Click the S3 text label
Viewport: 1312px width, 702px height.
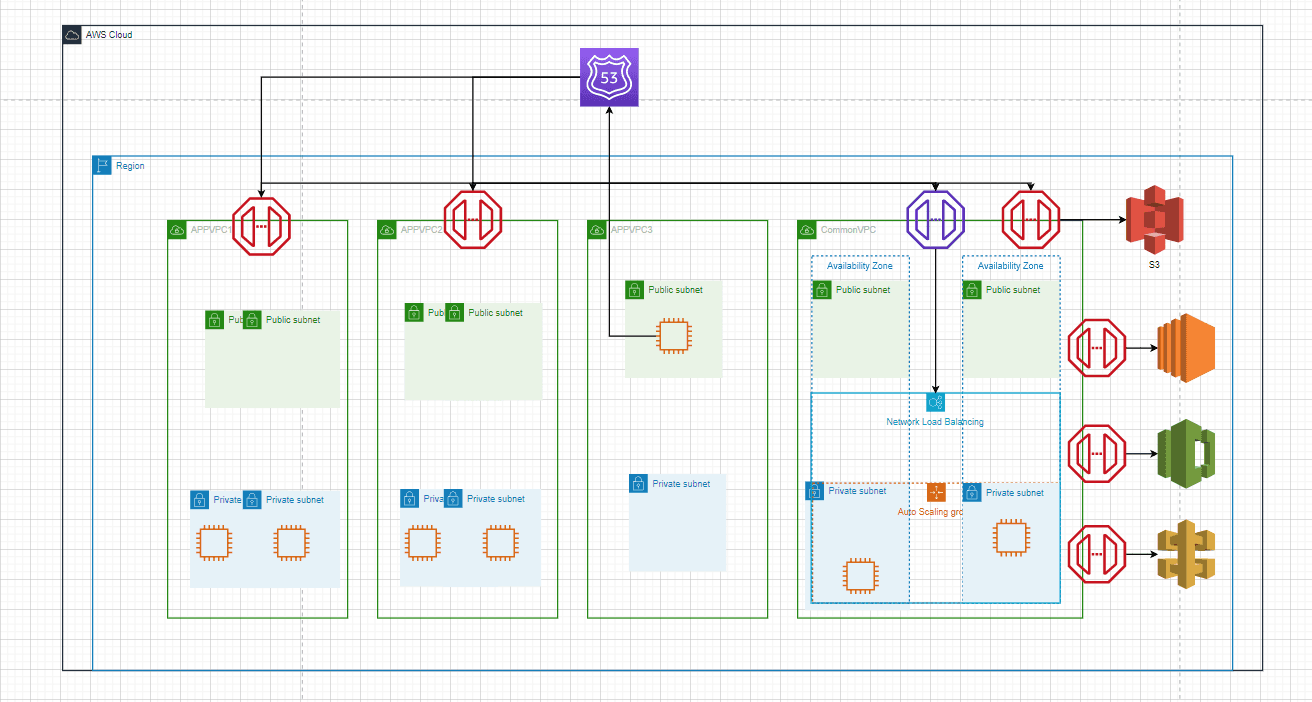[x=1153, y=265]
